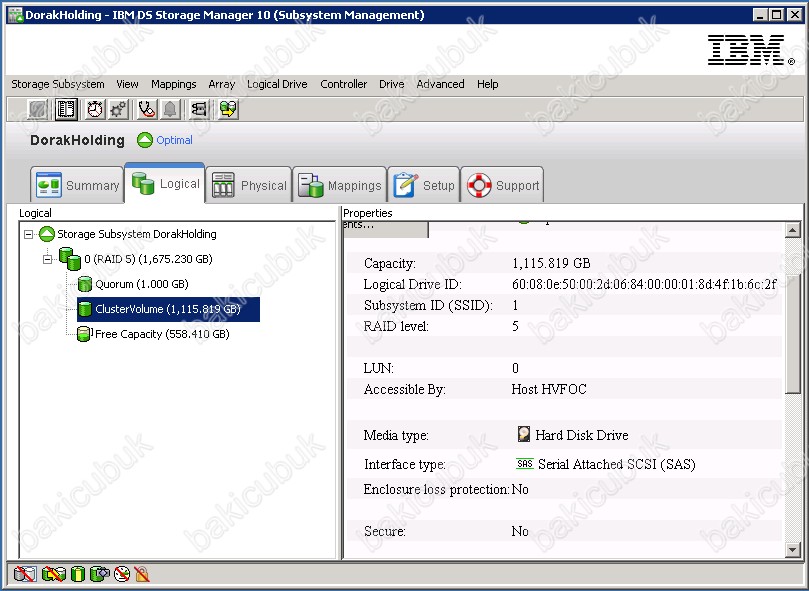Open the Drive menu
This screenshot has width=809, height=591.
tap(391, 84)
